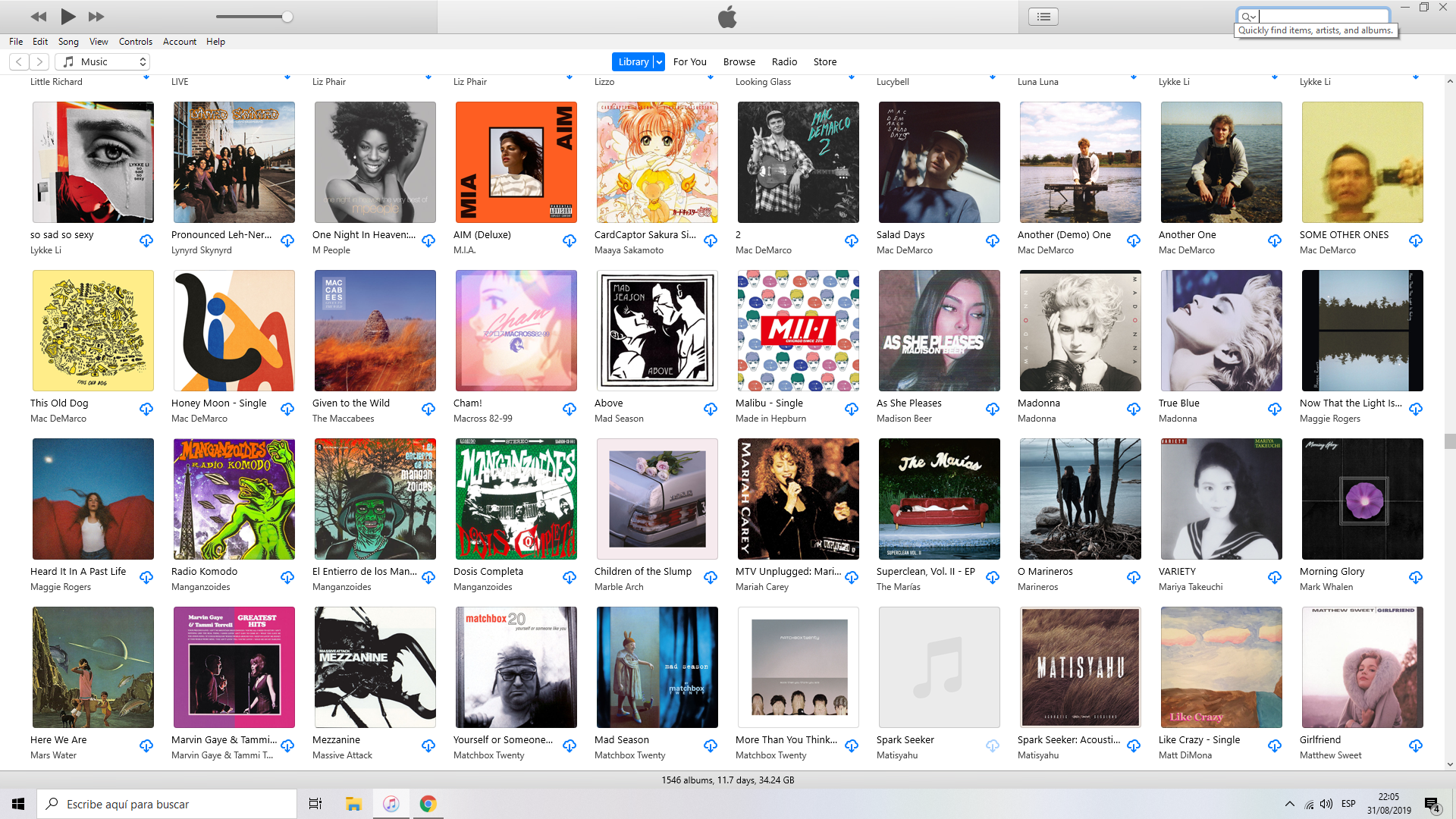Screen dimensions: 1456x819
Task: Open the list view (Up Next) button
Action: coord(1043,16)
